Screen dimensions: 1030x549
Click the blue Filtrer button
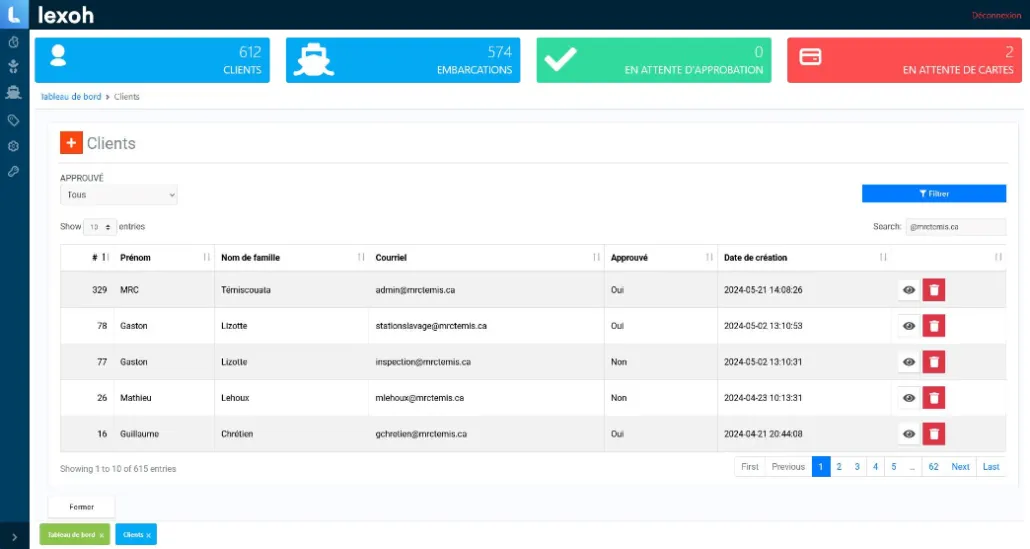[x=933, y=194]
